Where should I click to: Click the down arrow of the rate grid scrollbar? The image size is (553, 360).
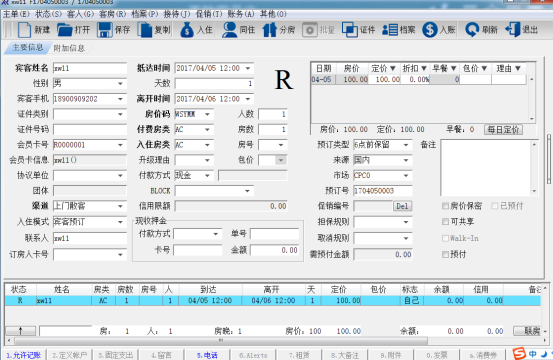point(531,119)
